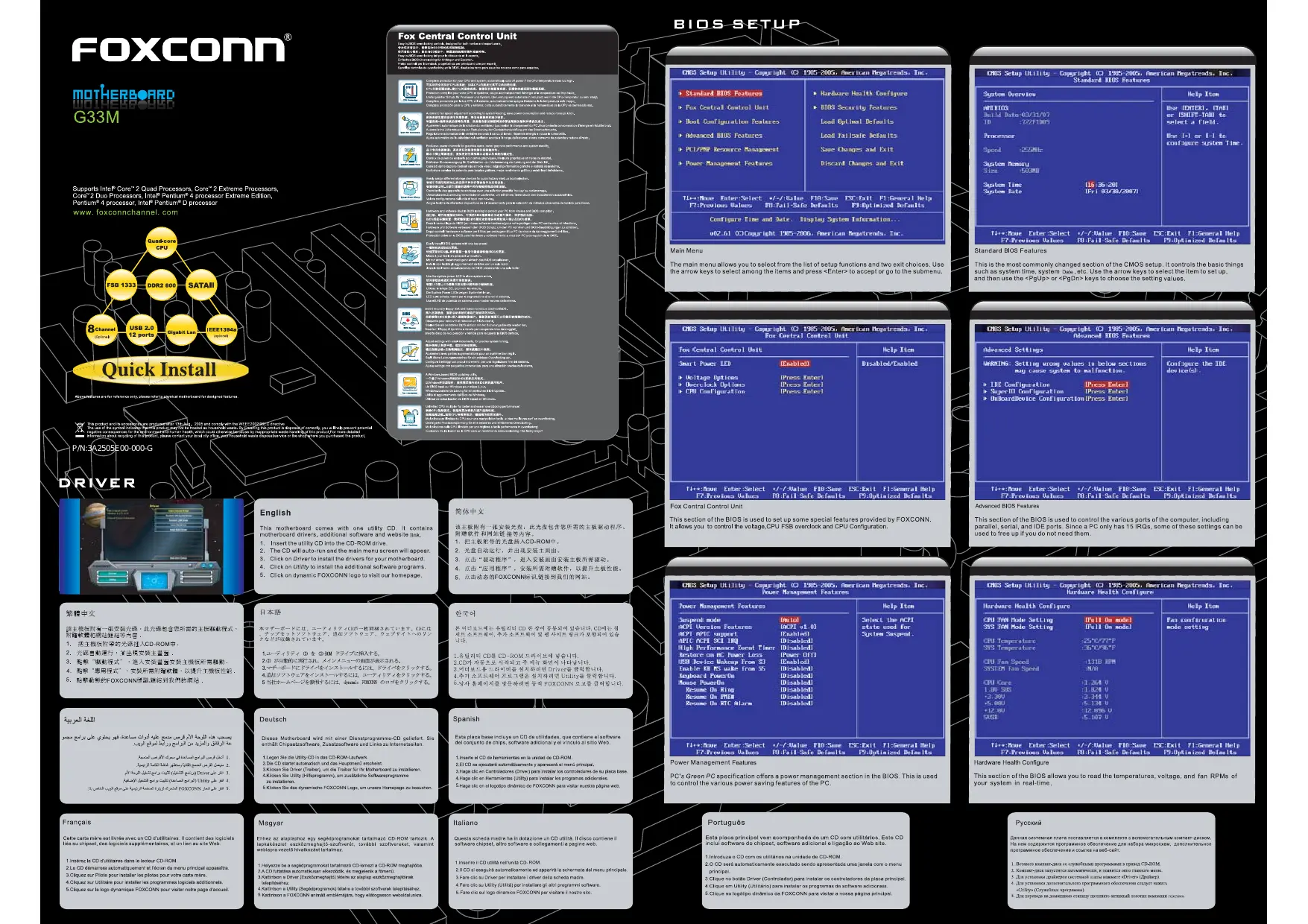1308x924 pixels.
Task: Open the www.foxconnchannel.com link
Action: coord(125,212)
